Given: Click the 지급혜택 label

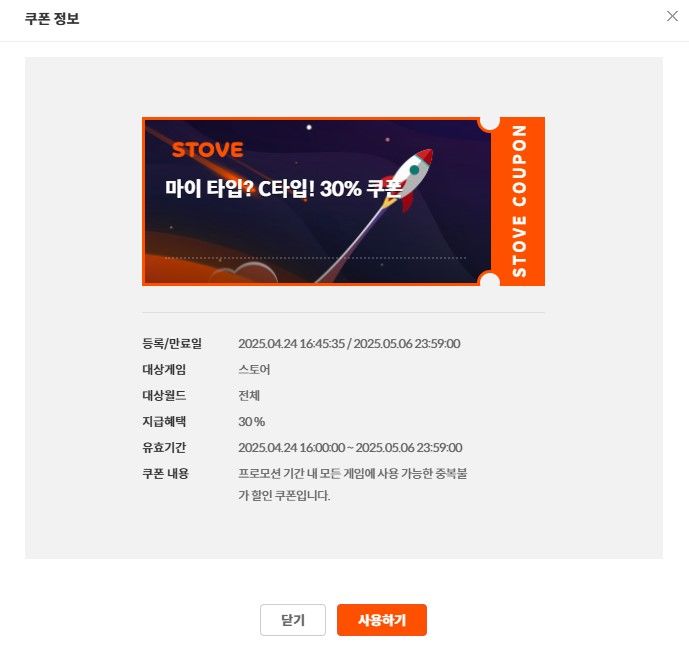Looking at the screenshot, I should [x=164, y=421].
